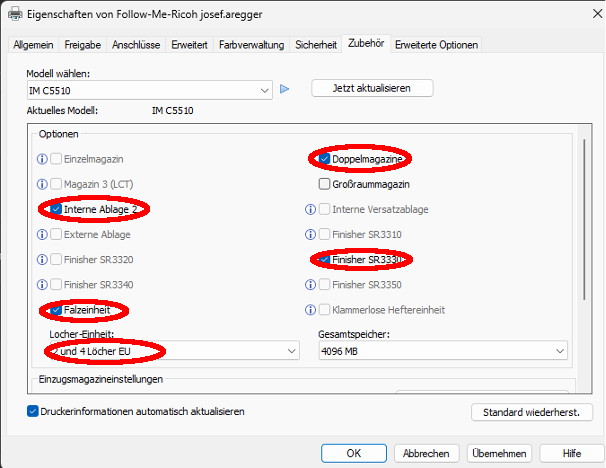606x468 pixels.
Task: Check the Magazin 3 (LCT) checkbox
Action: point(56,184)
